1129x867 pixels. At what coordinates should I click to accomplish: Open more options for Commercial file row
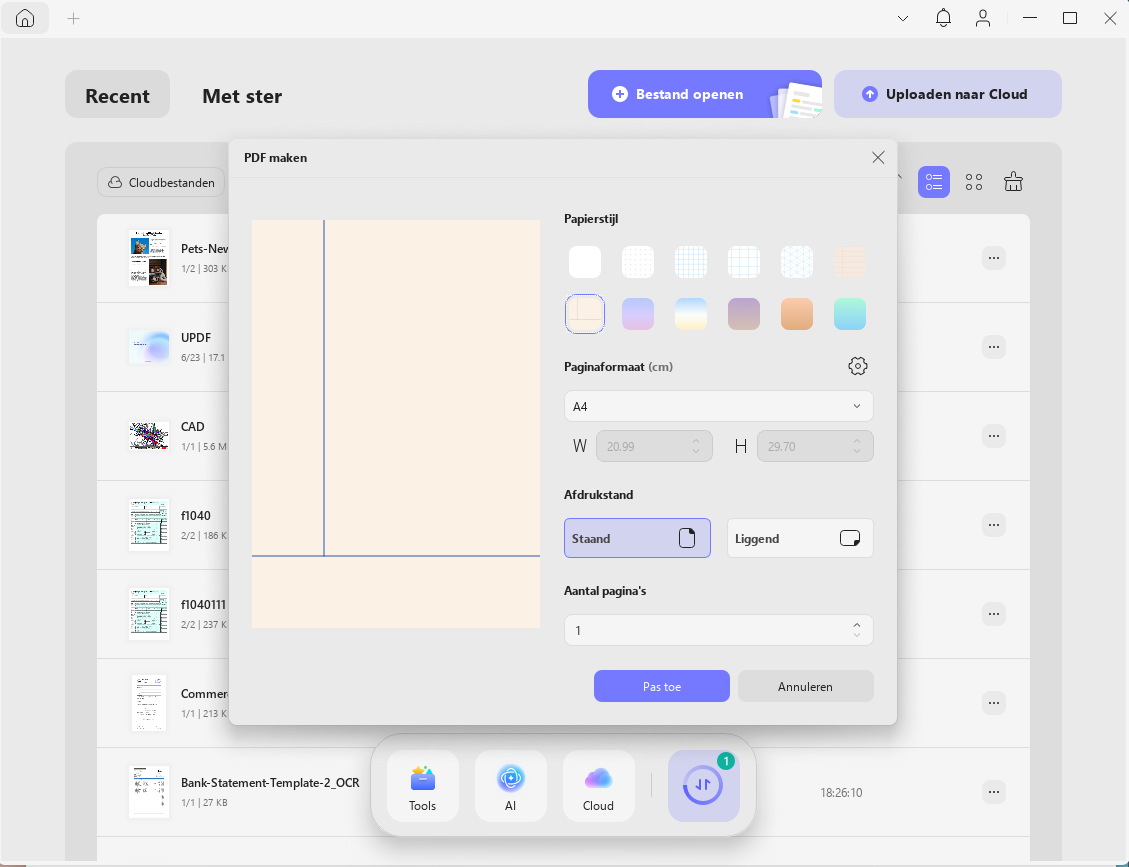tap(994, 703)
